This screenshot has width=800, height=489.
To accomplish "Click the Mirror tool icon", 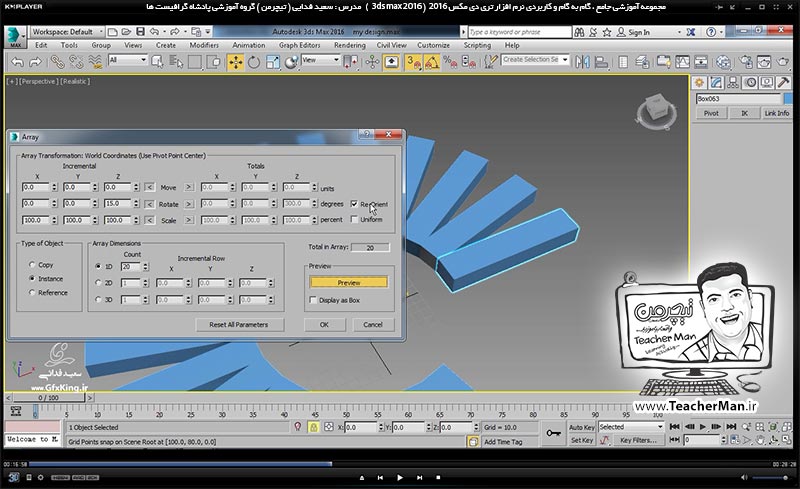I will 582,62.
